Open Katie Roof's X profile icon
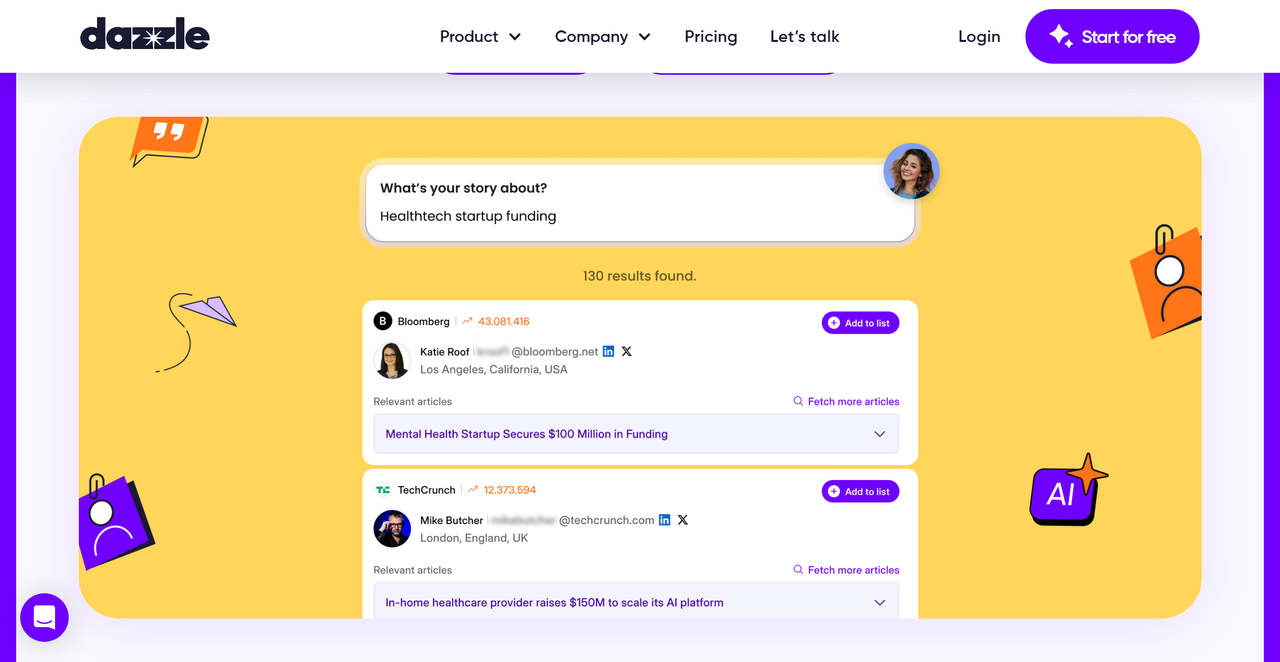Viewport: 1280px width, 662px height. coord(627,352)
